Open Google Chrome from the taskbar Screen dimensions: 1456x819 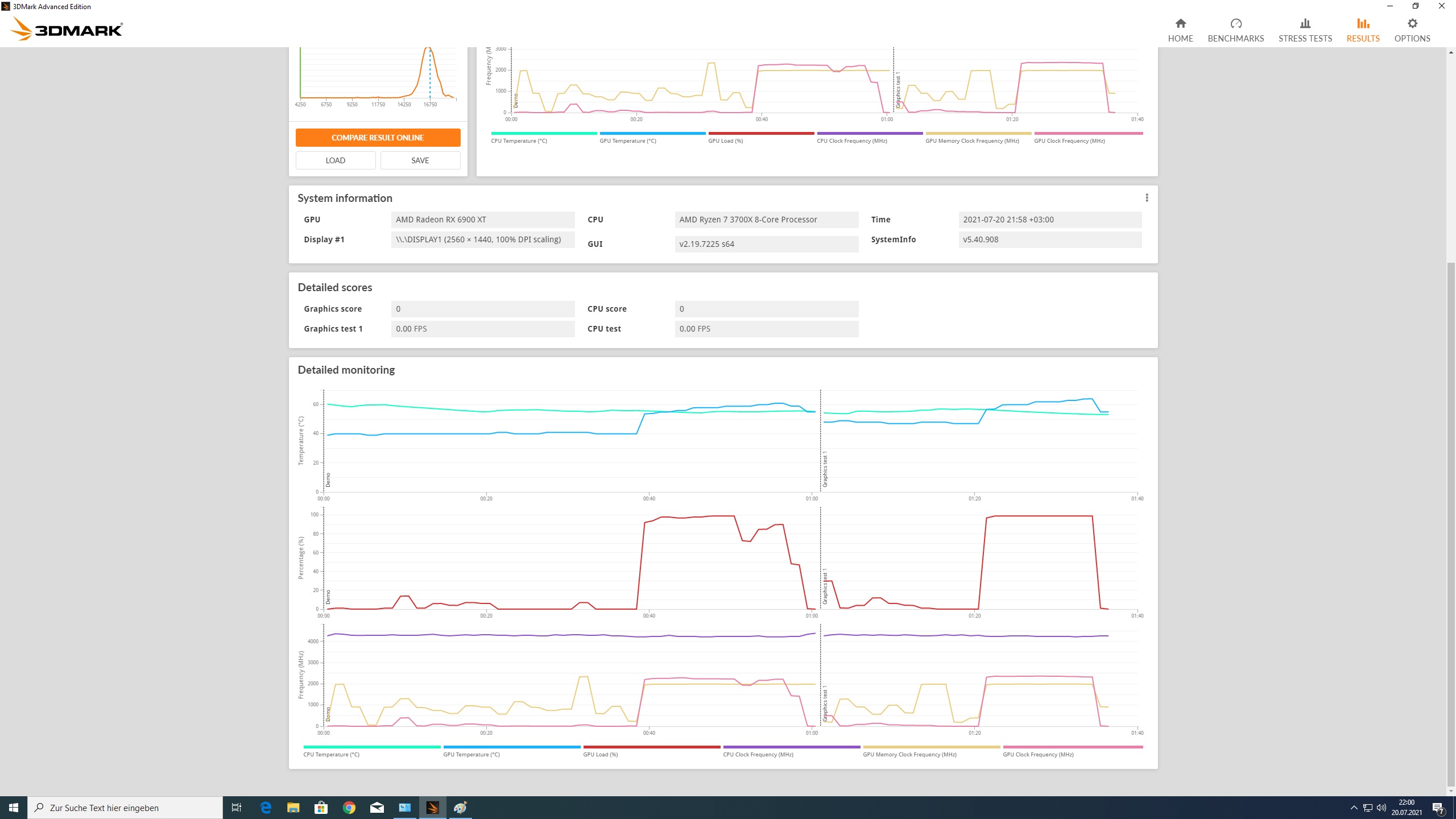[x=349, y=808]
